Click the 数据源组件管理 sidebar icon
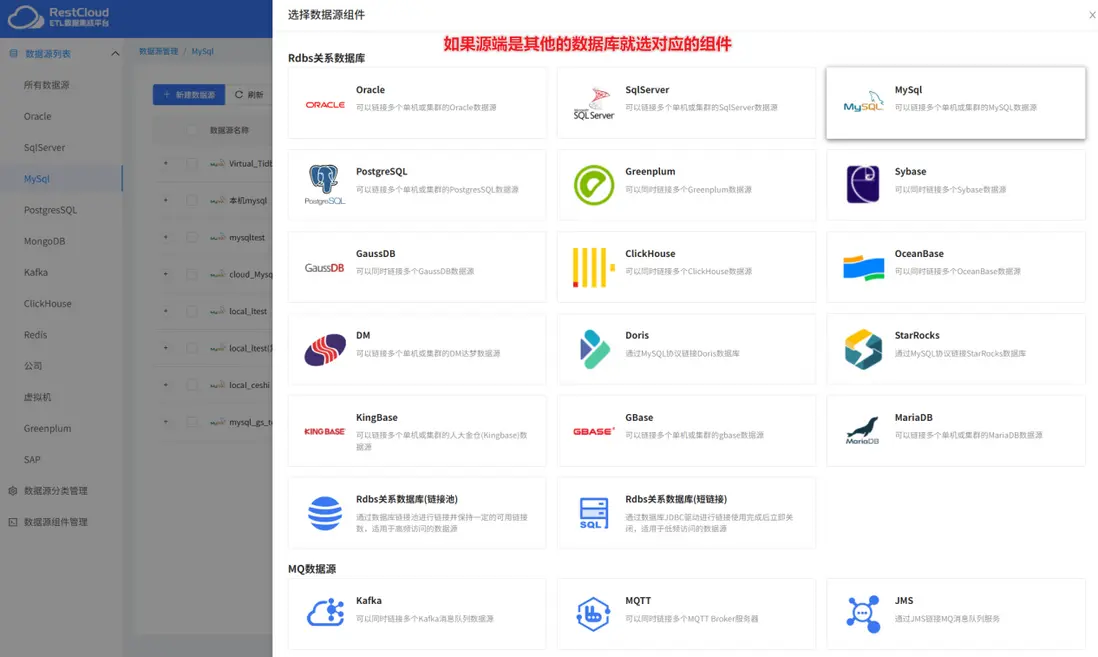 (x=13, y=522)
